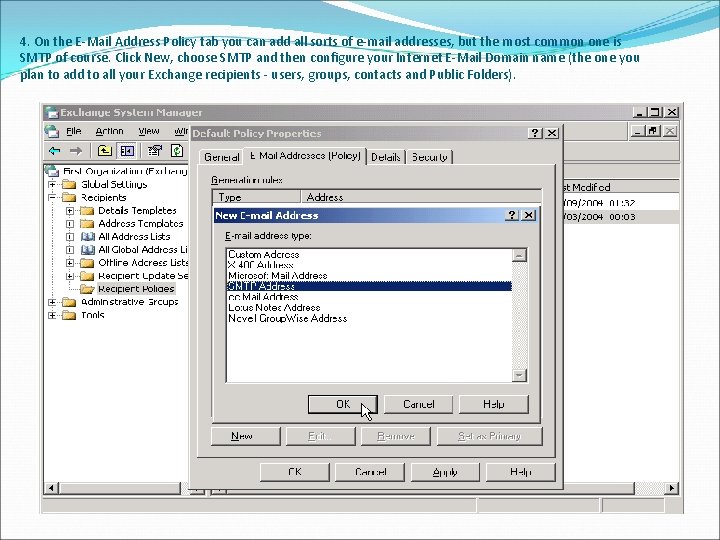The width and height of the screenshot is (720, 540).
Task: Click the address type list scroll-up arrow
Action: (519, 255)
